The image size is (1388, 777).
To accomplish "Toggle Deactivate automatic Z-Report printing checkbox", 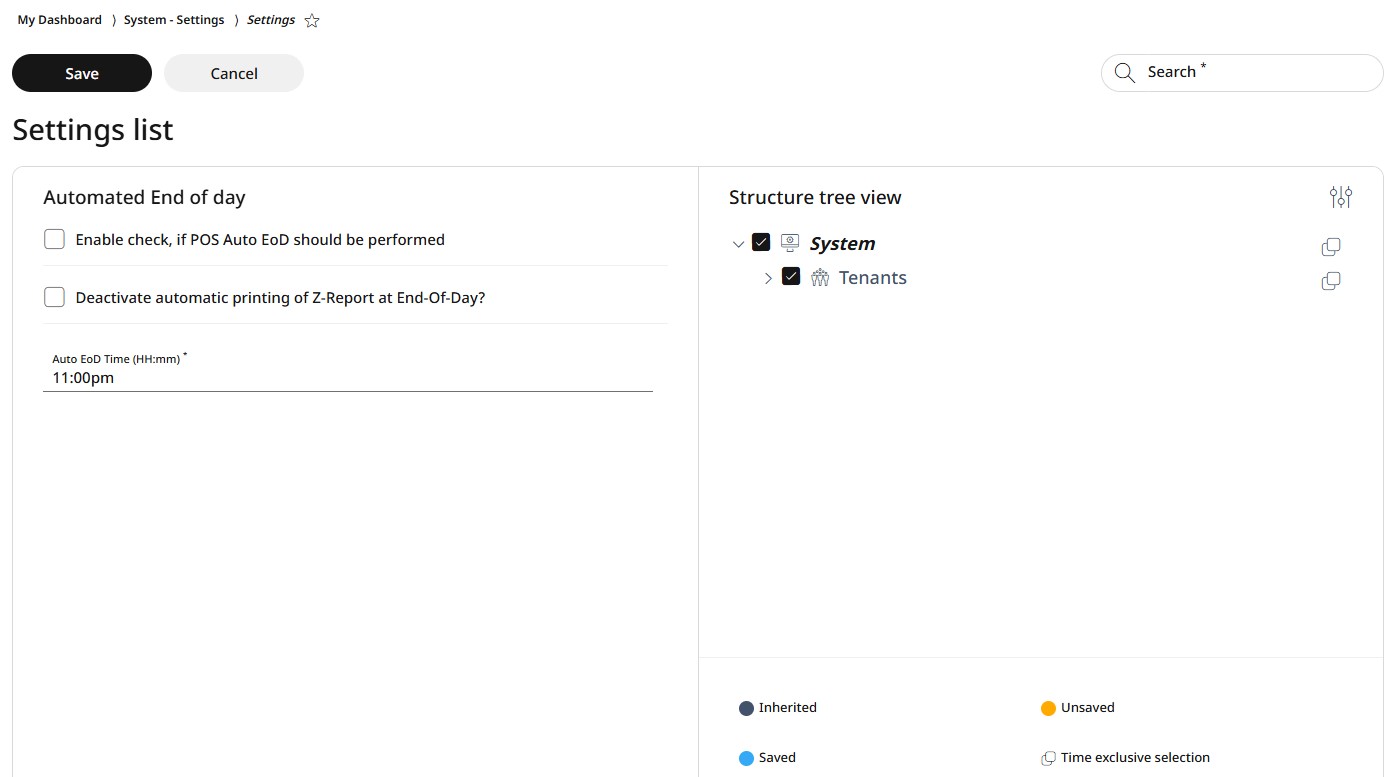I will 54,297.
